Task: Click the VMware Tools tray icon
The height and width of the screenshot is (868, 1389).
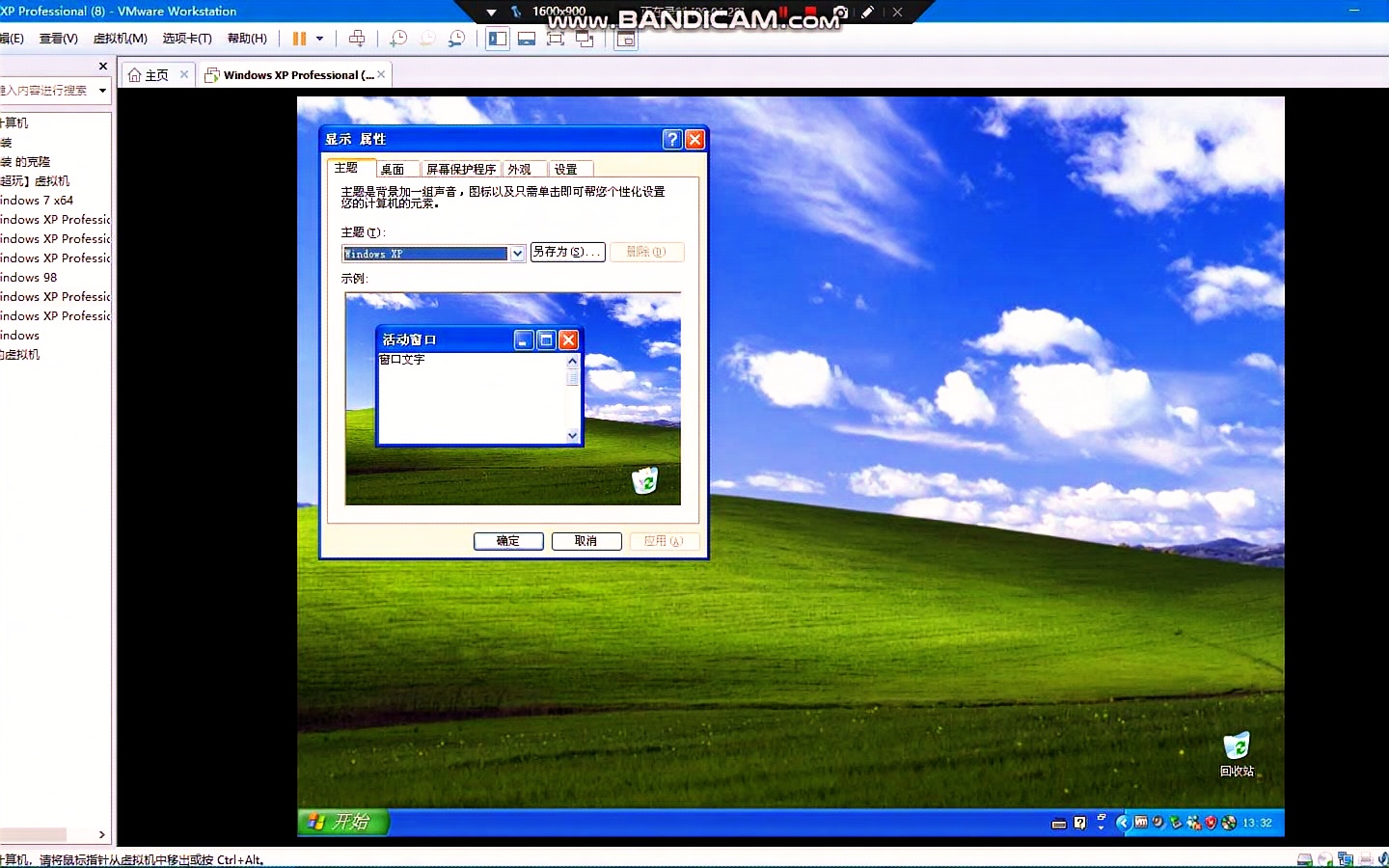Action: pos(1142,823)
